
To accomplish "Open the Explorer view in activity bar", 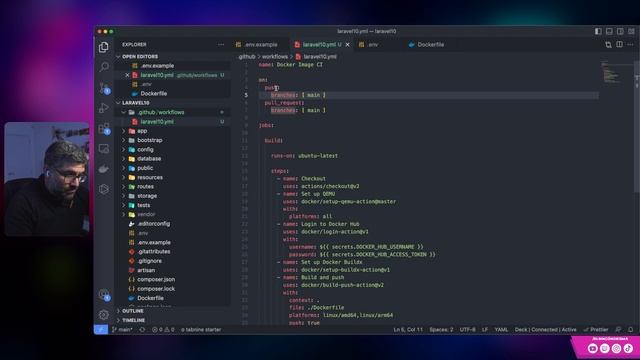I will point(104,47).
